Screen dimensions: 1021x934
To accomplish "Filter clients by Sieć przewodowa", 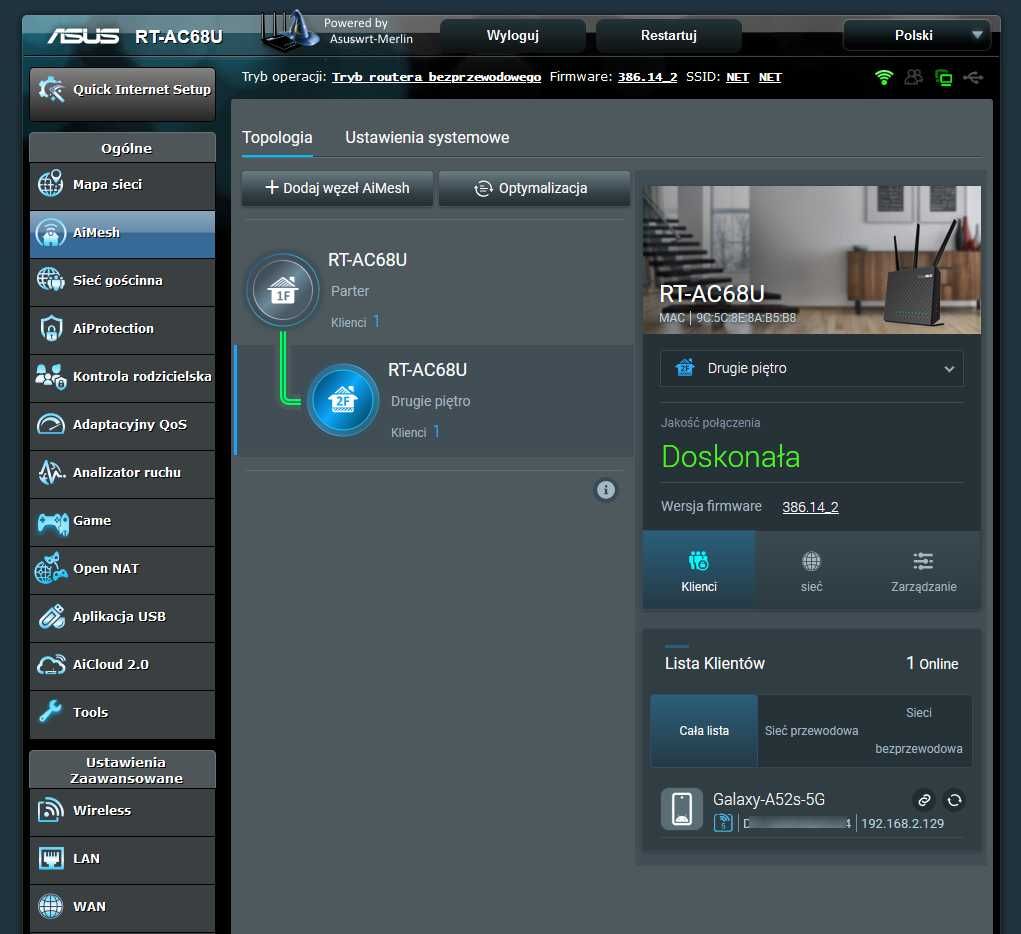I will (811, 731).
